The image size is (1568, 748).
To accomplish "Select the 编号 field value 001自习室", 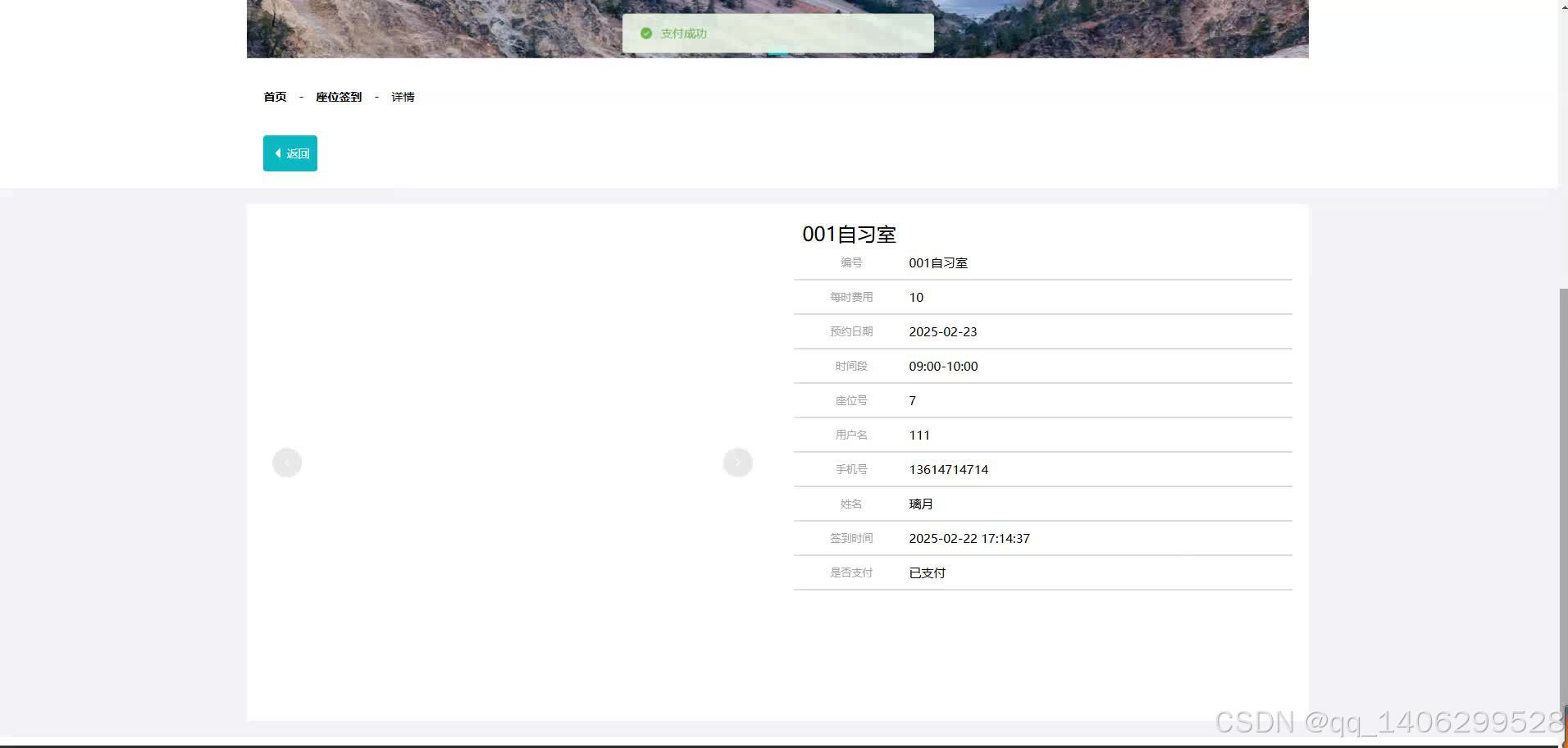I will click(x=937, y=262).
